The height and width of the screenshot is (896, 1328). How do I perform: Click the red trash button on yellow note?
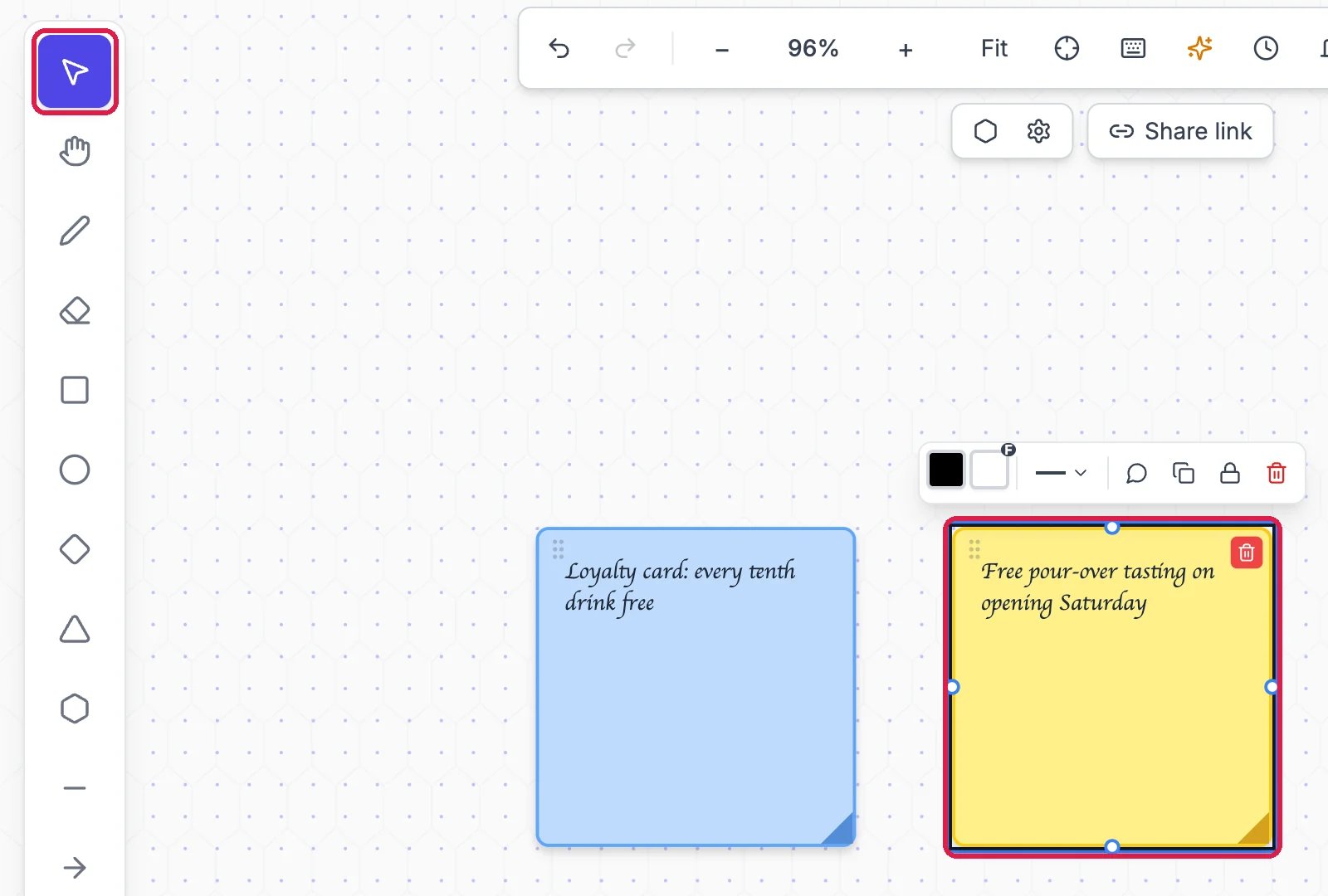click(1247, 553)
